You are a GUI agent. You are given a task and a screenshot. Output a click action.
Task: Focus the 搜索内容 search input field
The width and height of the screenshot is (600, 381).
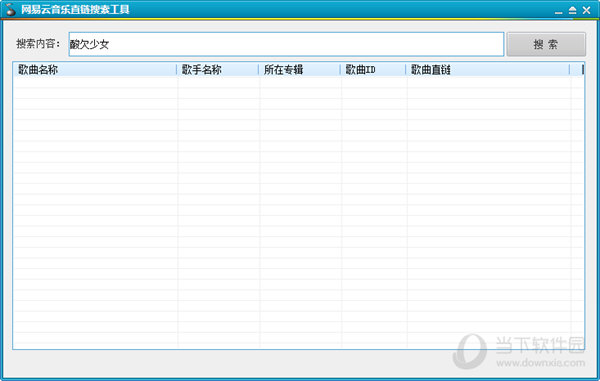point(286,44)
